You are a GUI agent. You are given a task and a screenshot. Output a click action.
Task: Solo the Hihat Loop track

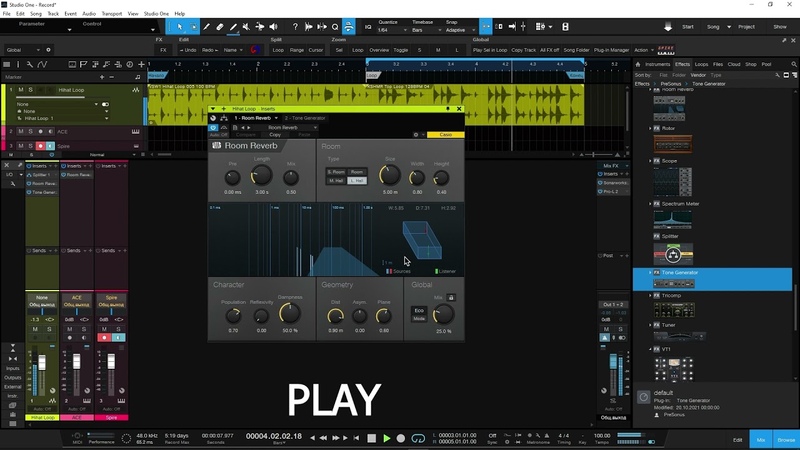pyautogui.click(x=31, y=90)
